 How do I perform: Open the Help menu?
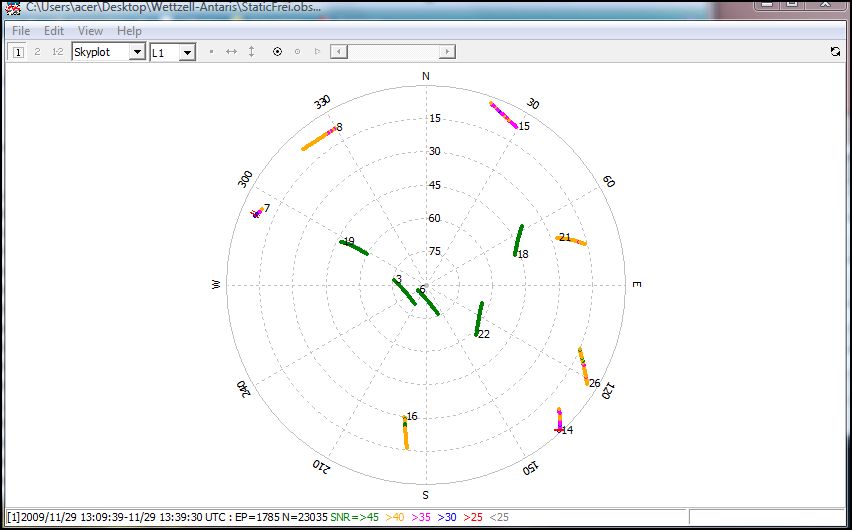tap(129, 31)
